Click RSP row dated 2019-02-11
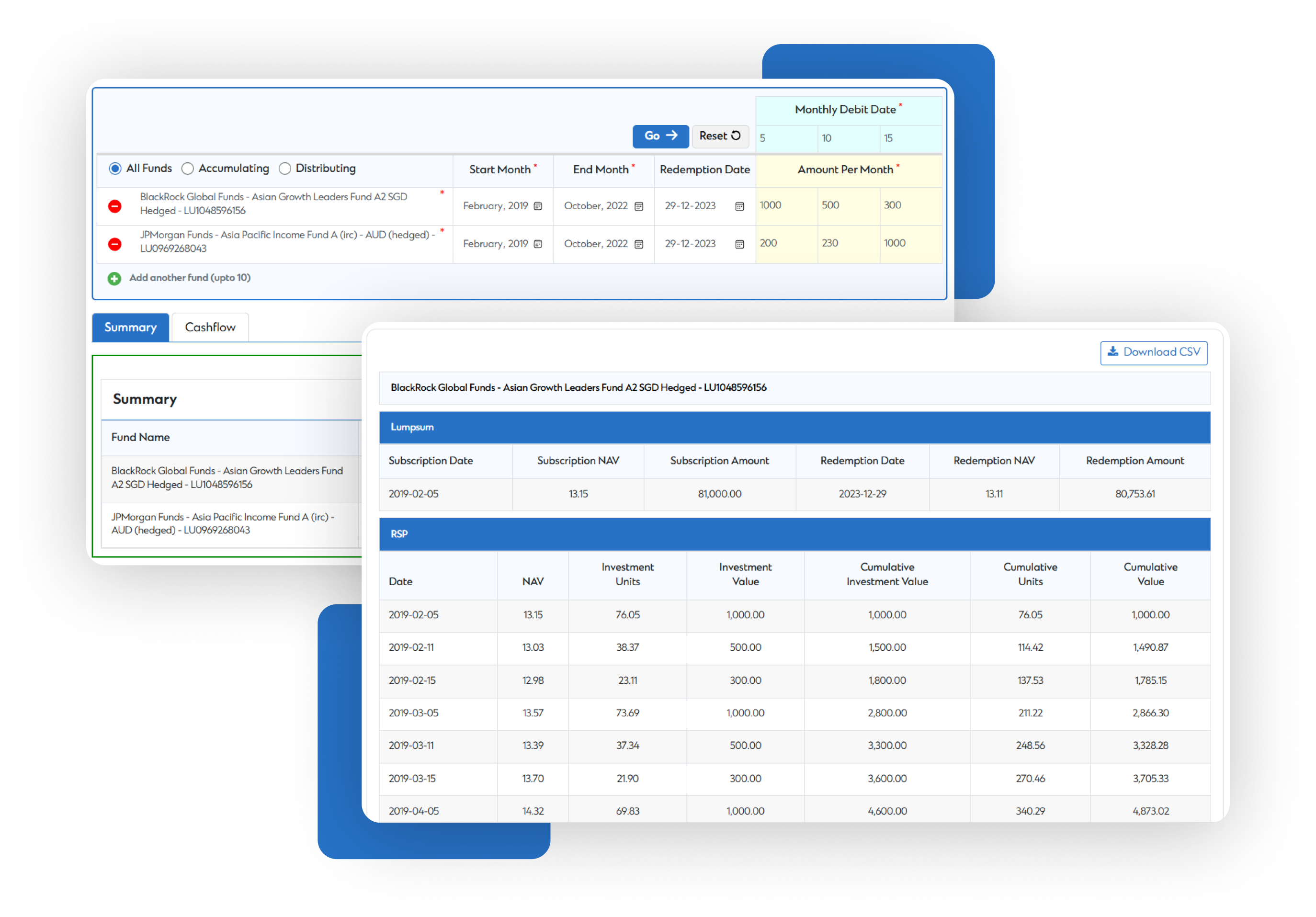 (x=794, y=647)
